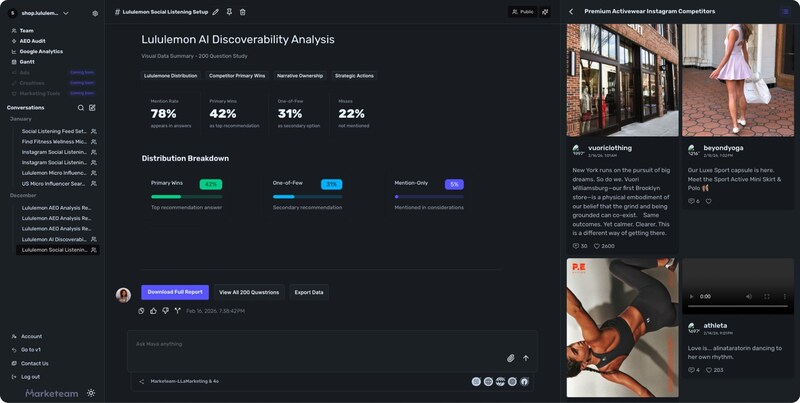This screenshot has width=800, height=403.
Task: Delete conversation using the trash icon
Action: [x=242, y=12]
